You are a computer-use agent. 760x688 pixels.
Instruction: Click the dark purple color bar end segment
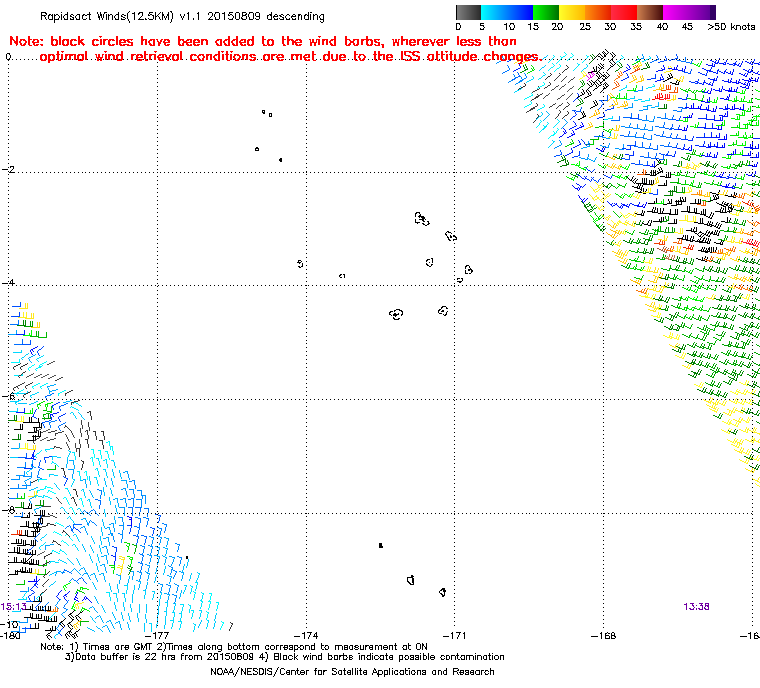(x=713, y=12)
